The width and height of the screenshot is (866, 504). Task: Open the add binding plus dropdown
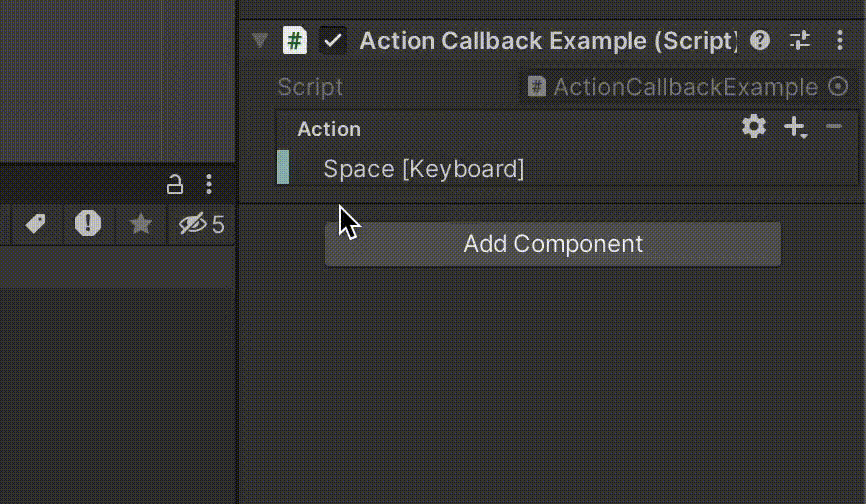[795, 127]
